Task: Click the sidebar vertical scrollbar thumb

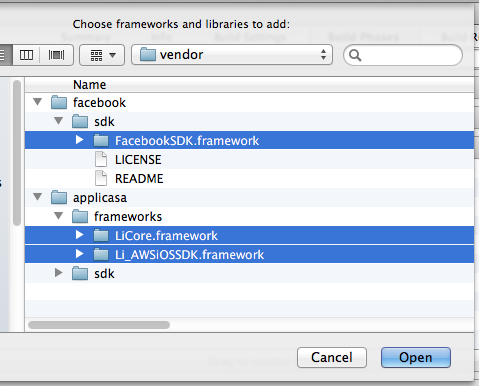Action: pyautogui.click(x=17, y=153)
